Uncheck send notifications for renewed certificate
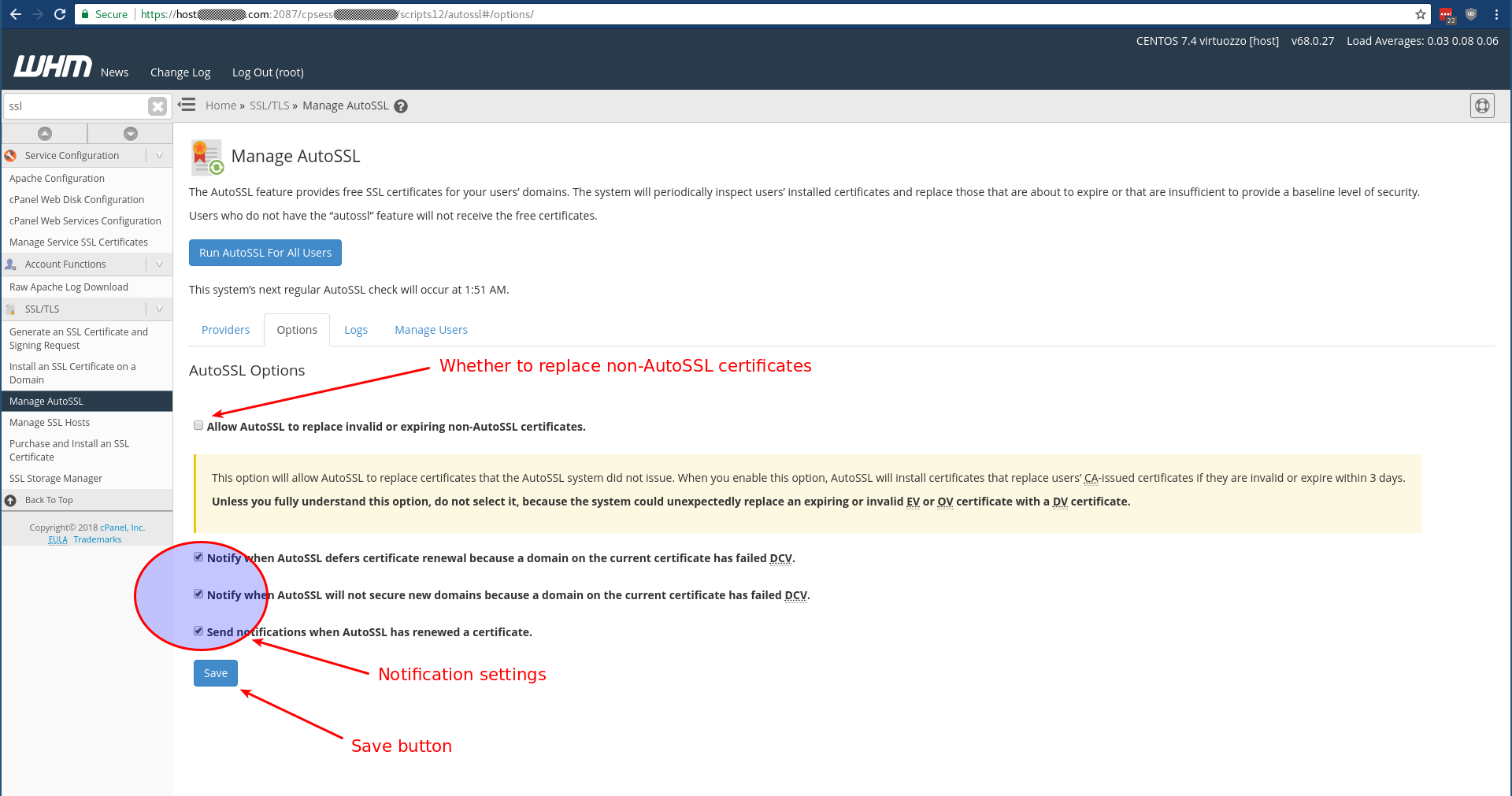Viewport: 1512px width, 796px height. 198,631
